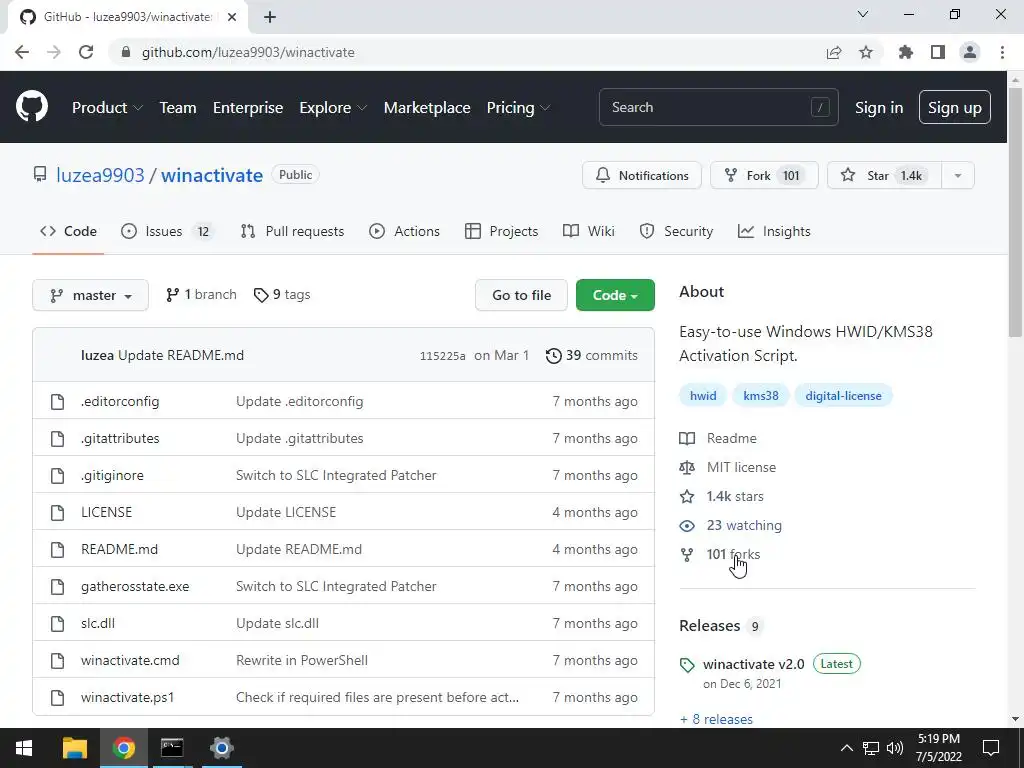
Task: Click the file icon beside .editorconfig
Action: [57, 401]
